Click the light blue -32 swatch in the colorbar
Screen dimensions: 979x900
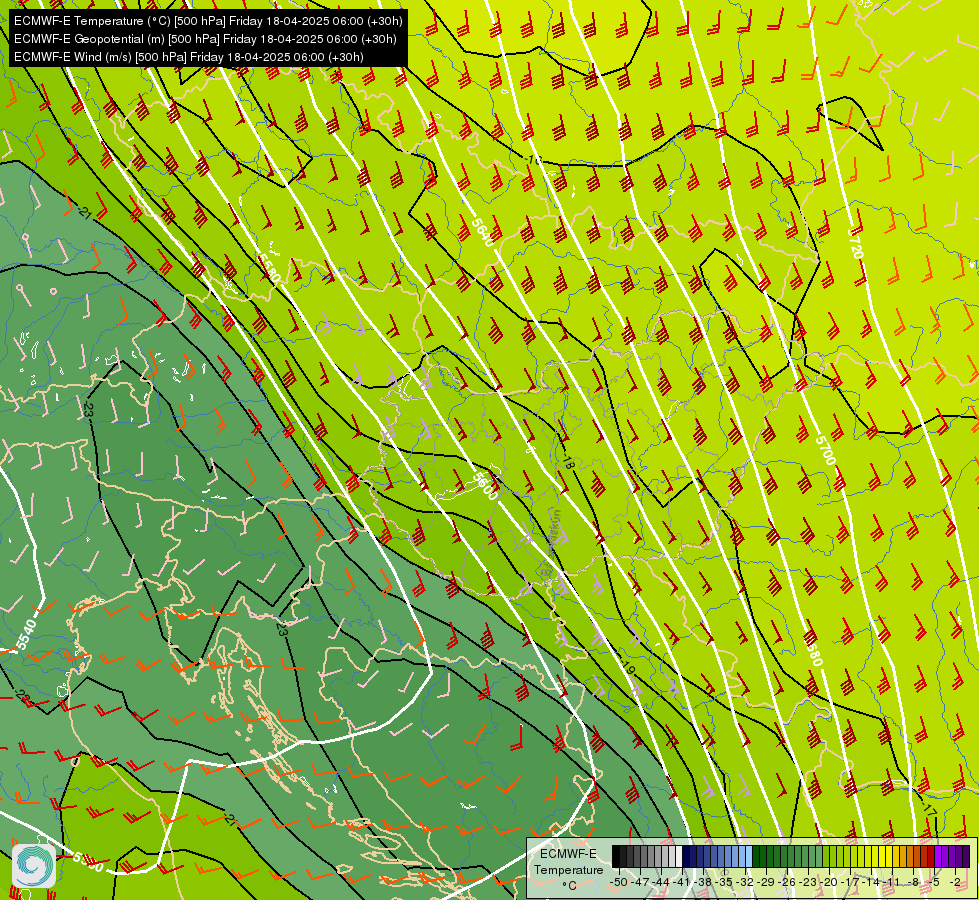[749, 856]
